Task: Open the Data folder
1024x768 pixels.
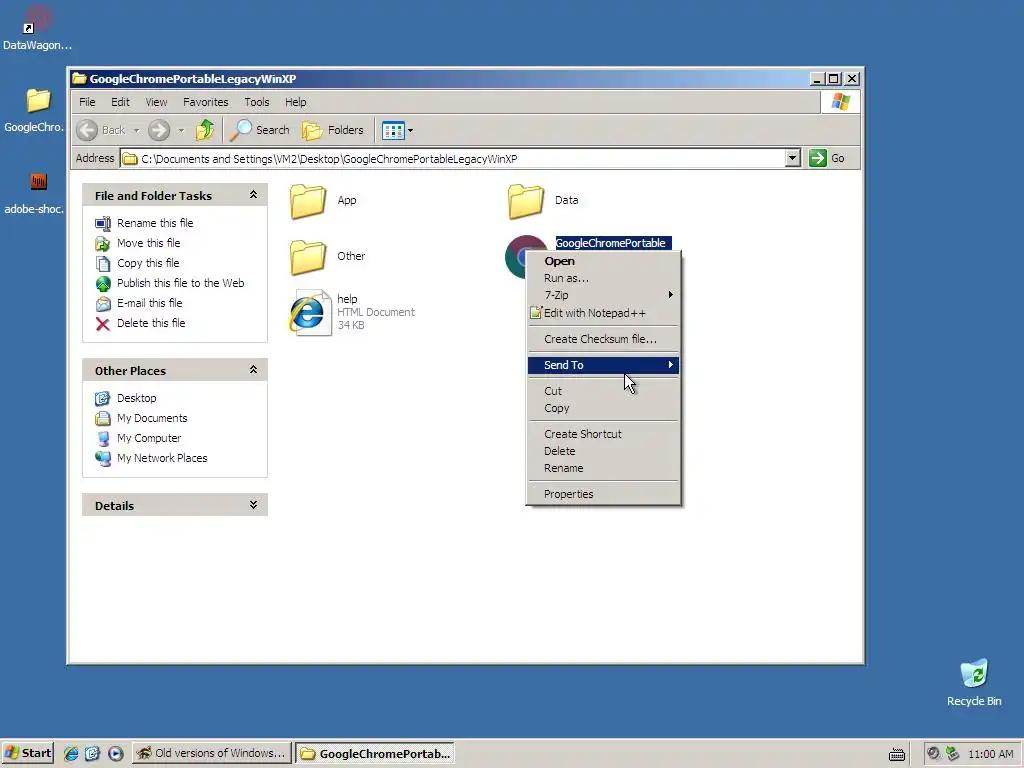Action: point(526,200)
